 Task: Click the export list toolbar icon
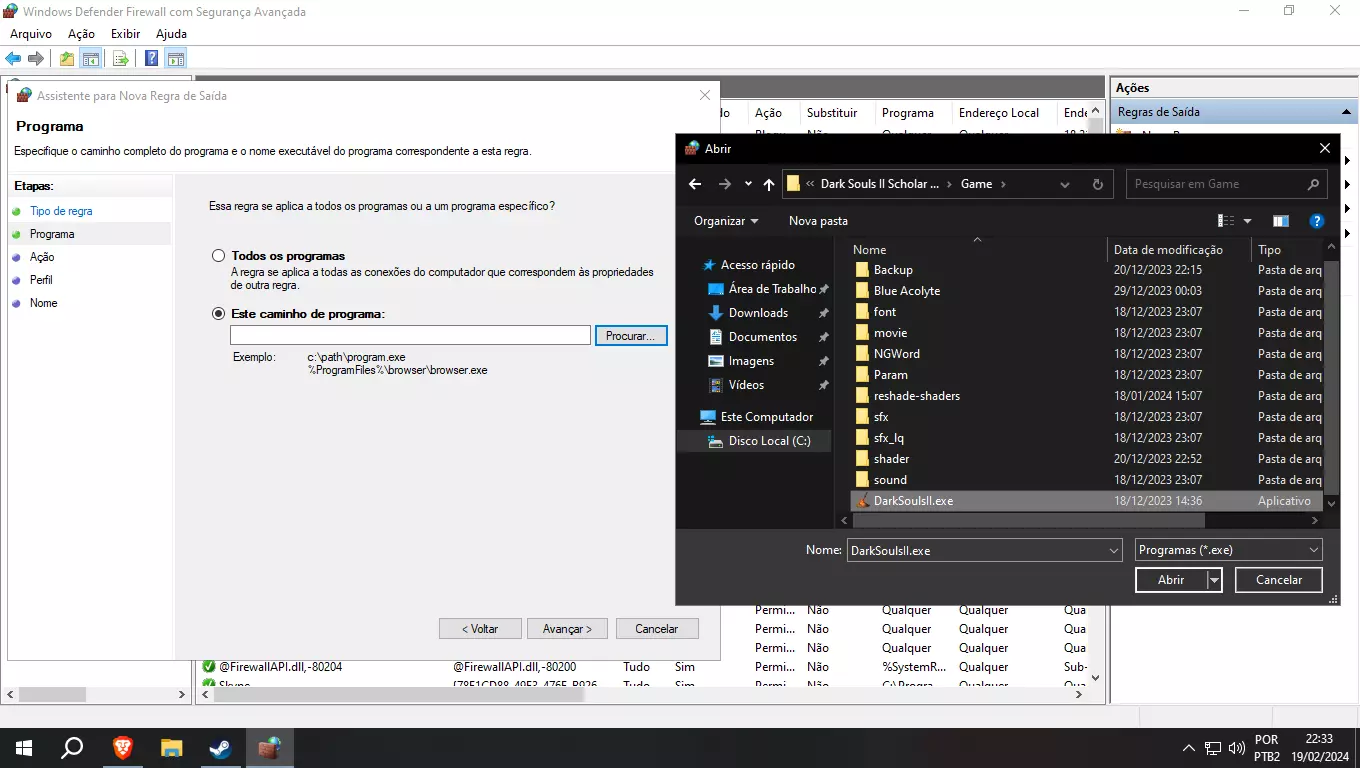coord(120,59)
